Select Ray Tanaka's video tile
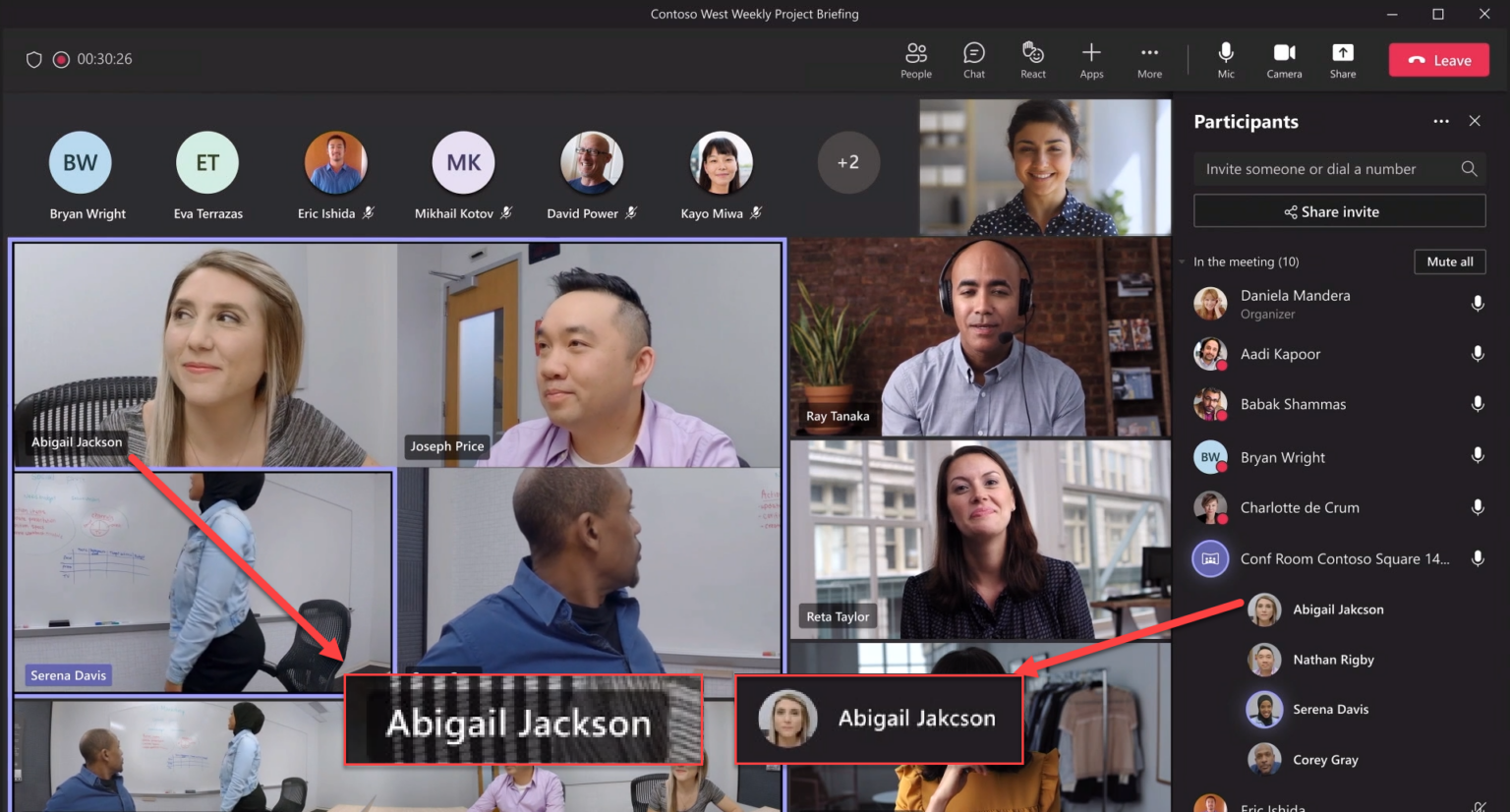Screen dimensions: 1510x812 click(979, 337)
